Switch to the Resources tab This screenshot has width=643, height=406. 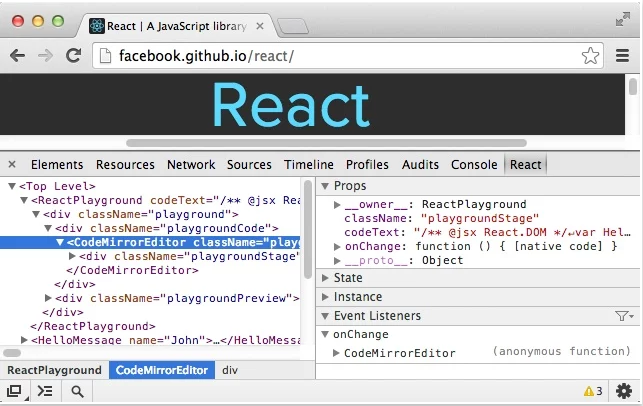(125, 164)
